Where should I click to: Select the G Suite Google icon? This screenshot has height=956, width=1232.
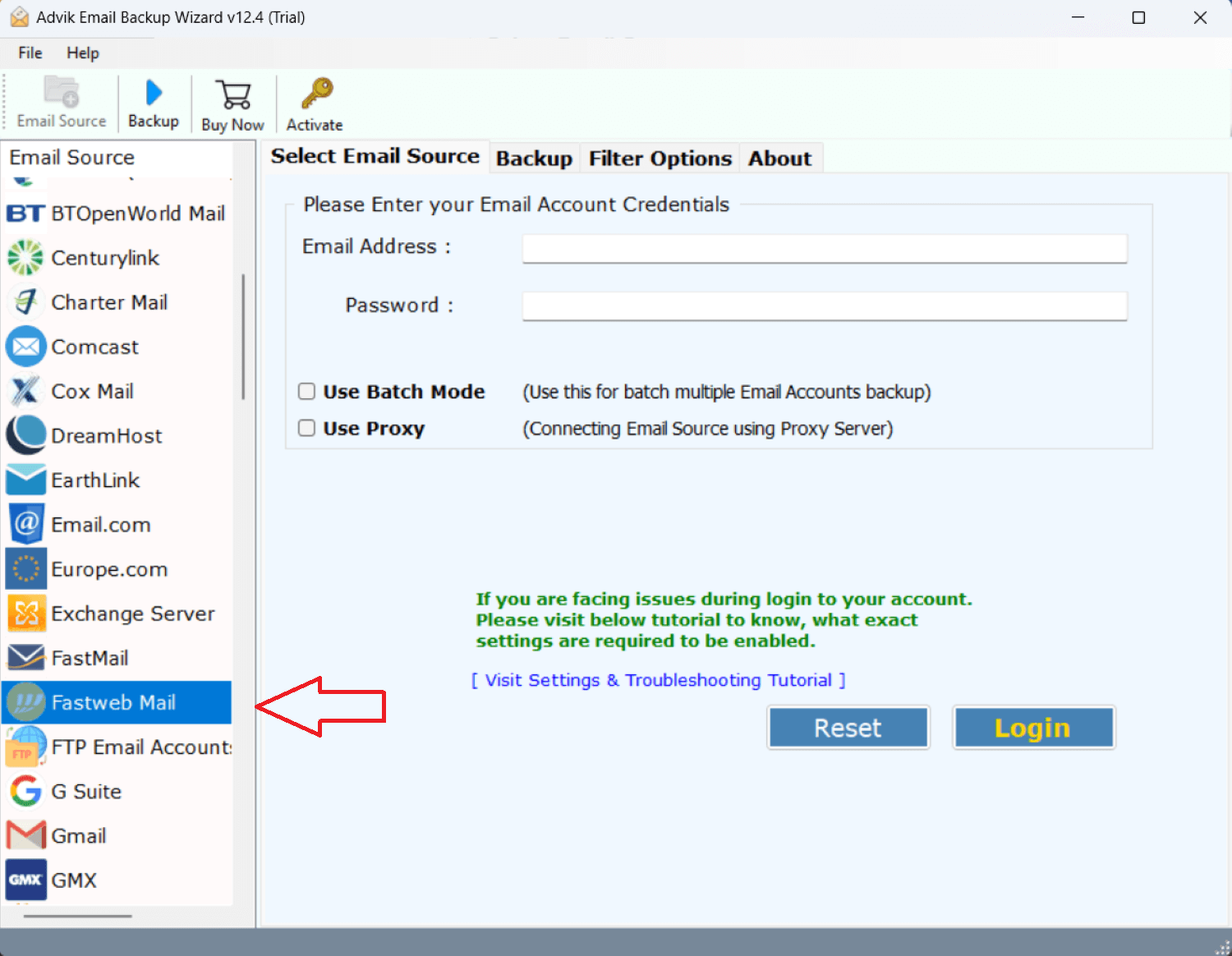[25, 791]
